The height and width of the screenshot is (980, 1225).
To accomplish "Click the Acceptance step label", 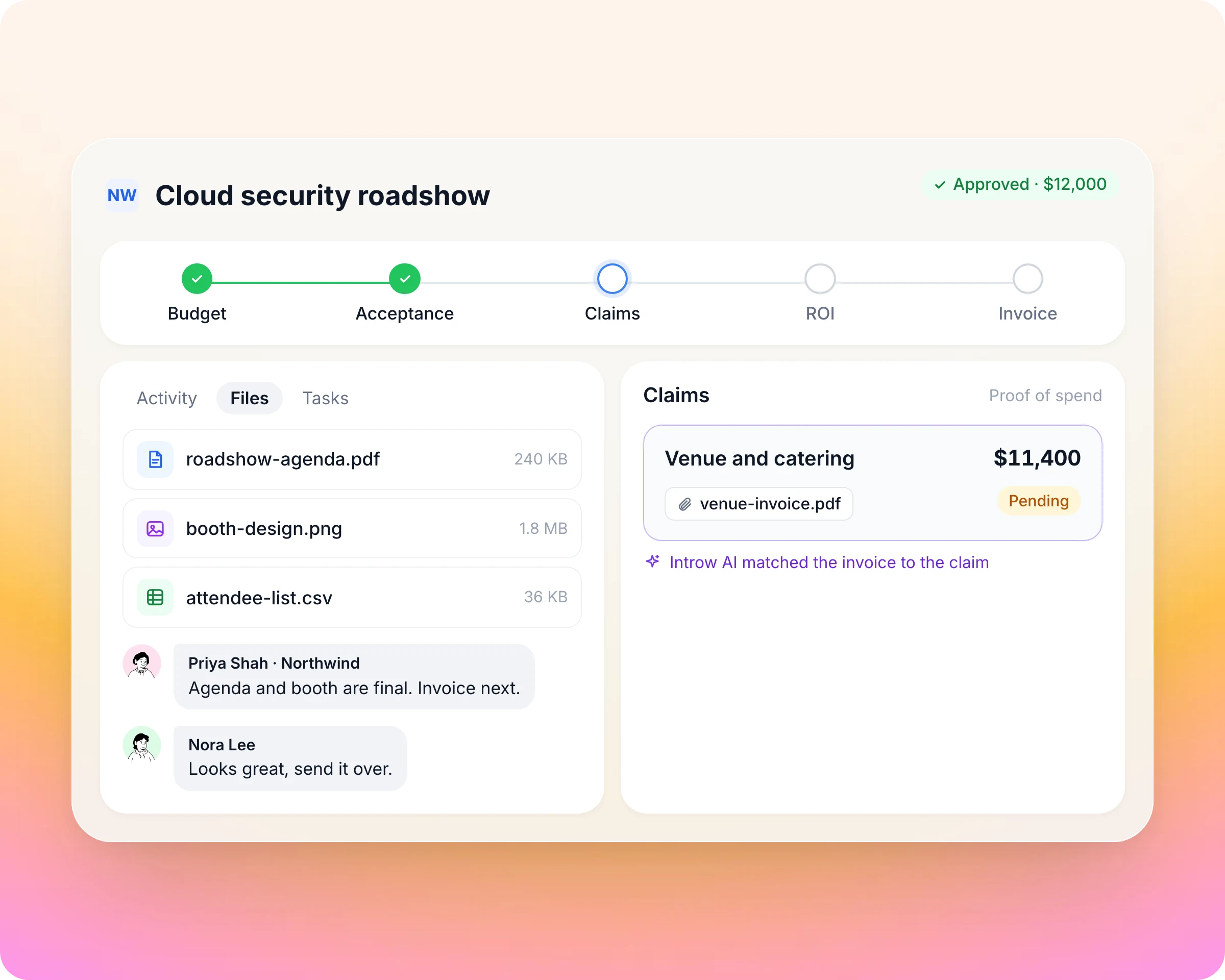I will [405, 313].
